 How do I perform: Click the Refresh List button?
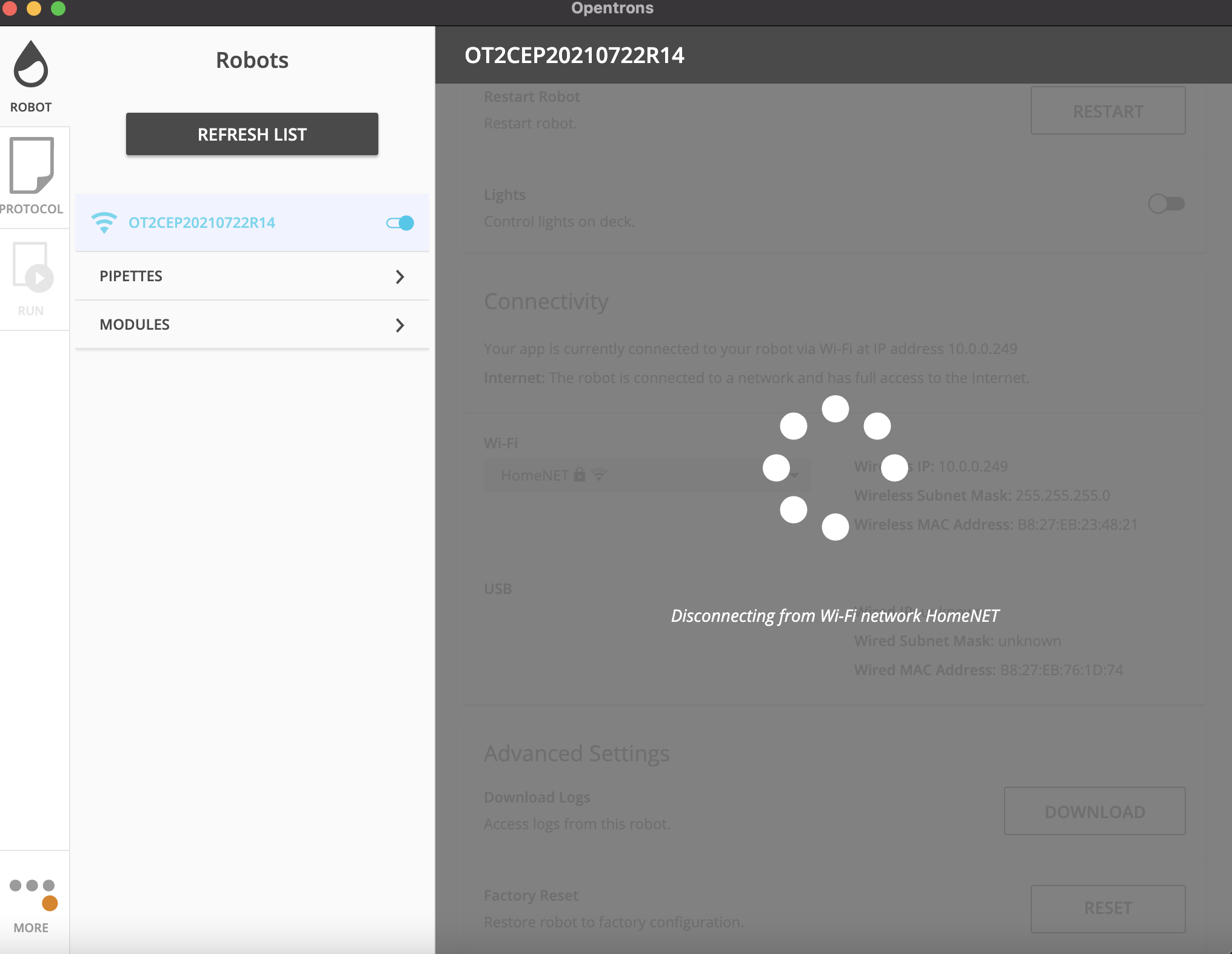(252, 134)
